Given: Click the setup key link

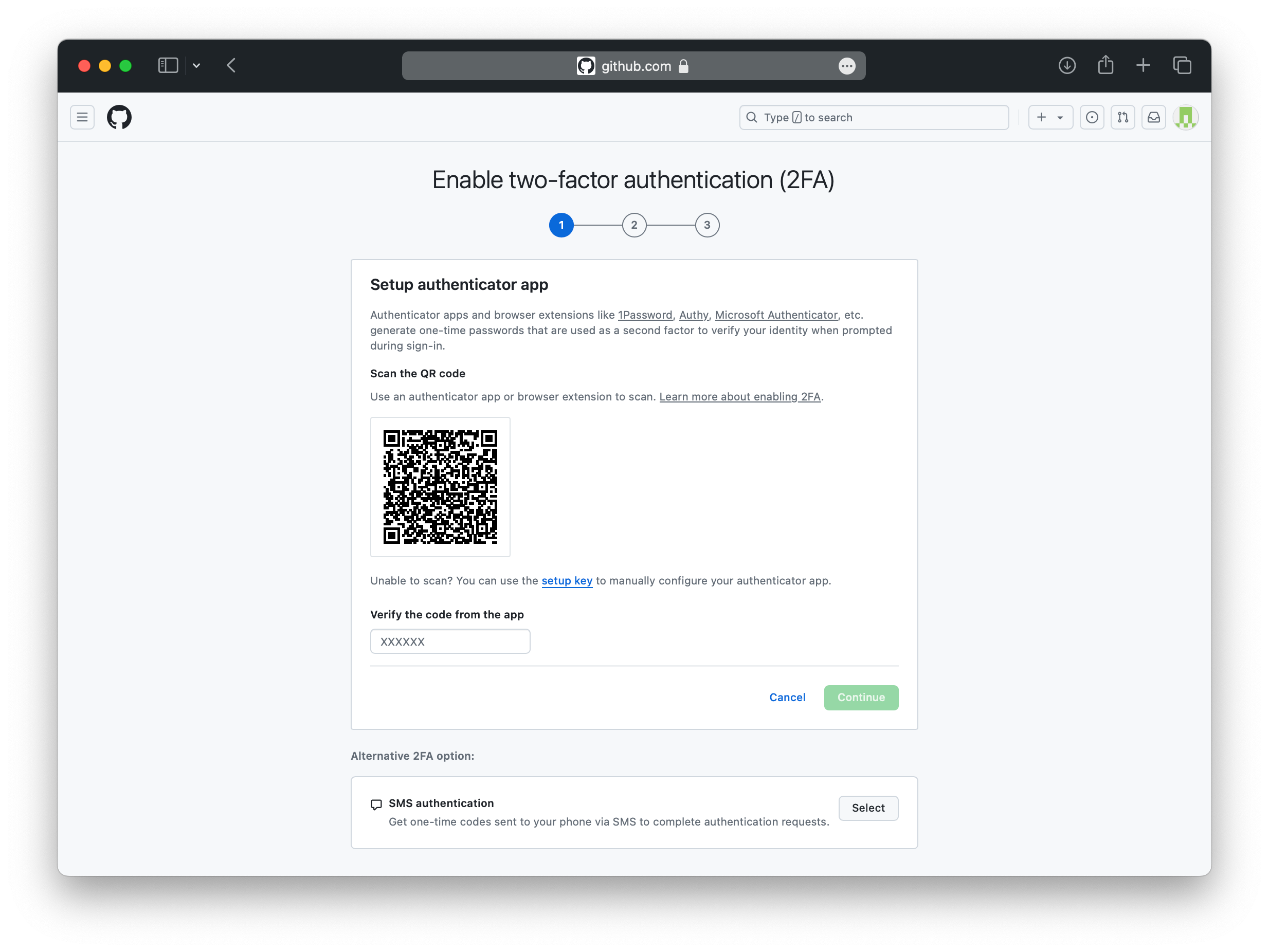Looking at the screenshot, I should 567,581.
